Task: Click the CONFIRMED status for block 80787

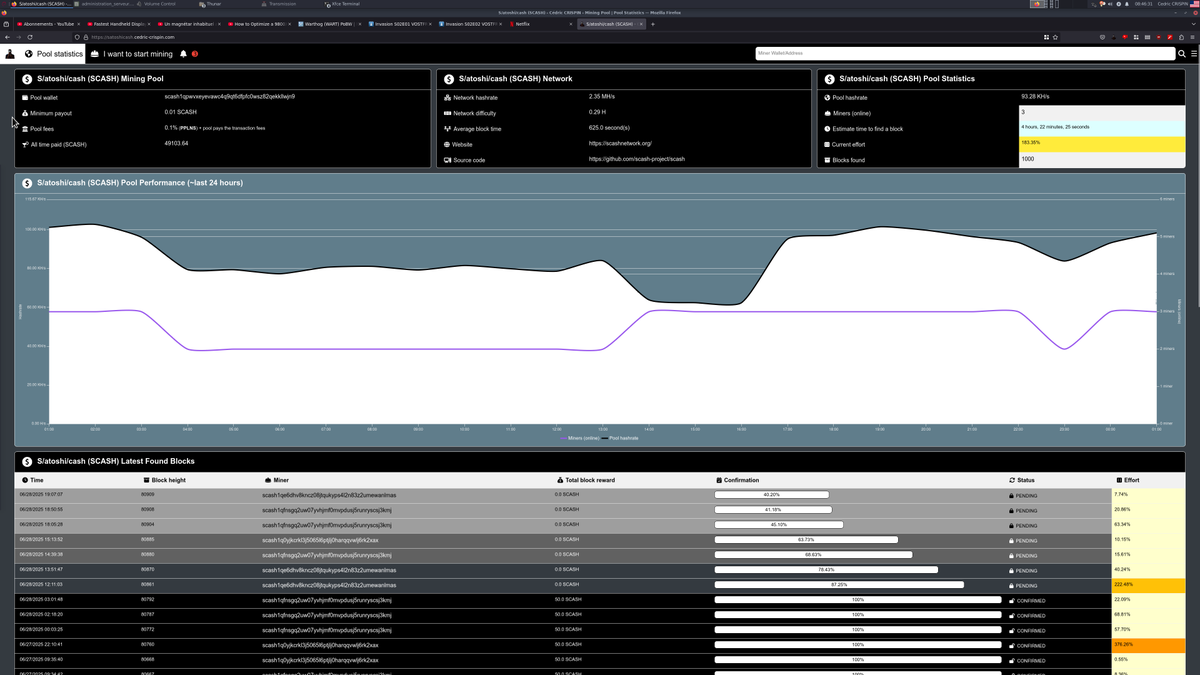Action: (x=1027, y=615)
